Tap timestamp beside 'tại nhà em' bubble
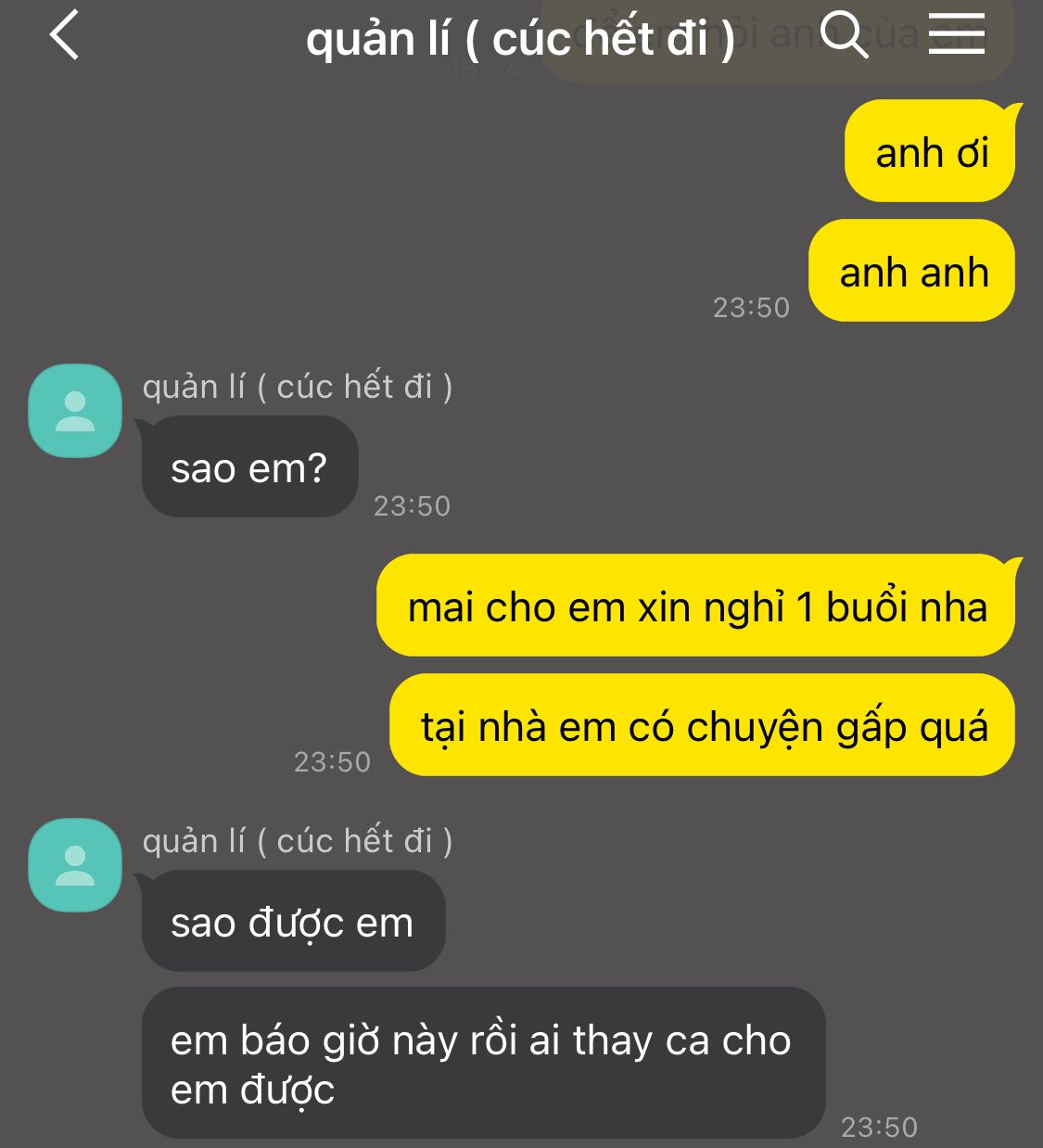1043x1148 pixels. [x=332, y=761]
